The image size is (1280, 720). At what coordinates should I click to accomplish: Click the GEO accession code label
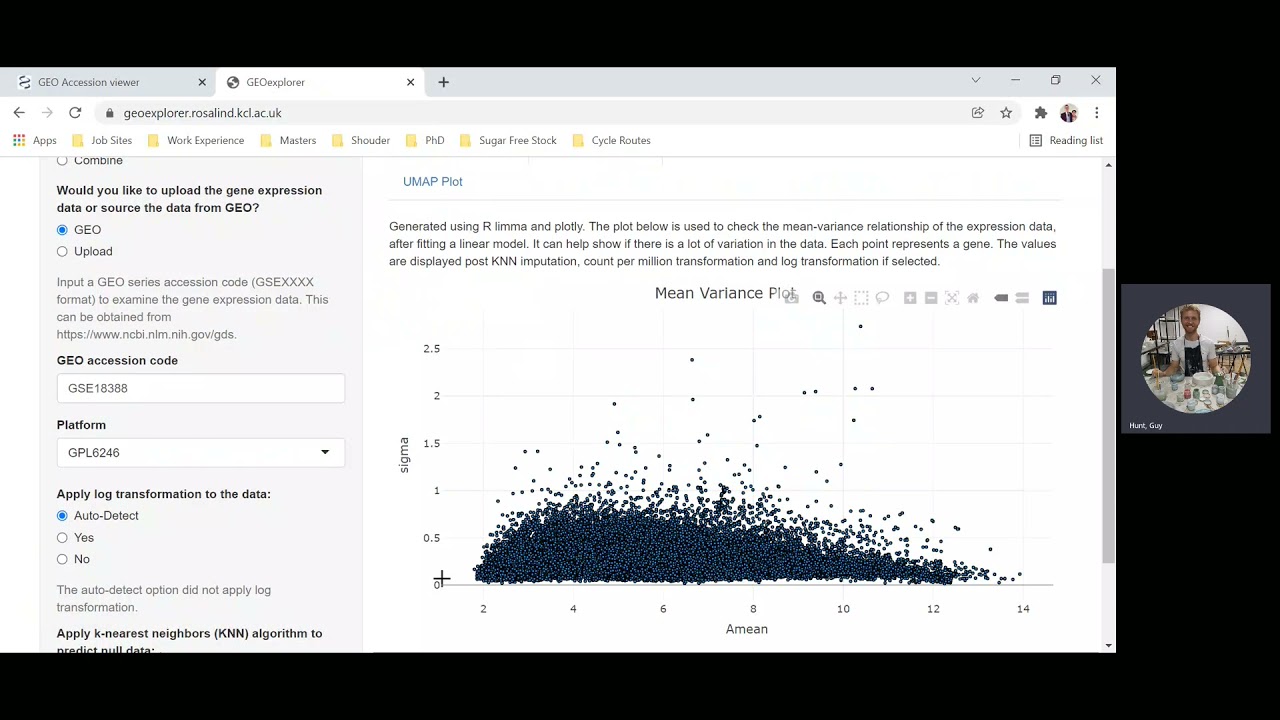coord(117,361)
